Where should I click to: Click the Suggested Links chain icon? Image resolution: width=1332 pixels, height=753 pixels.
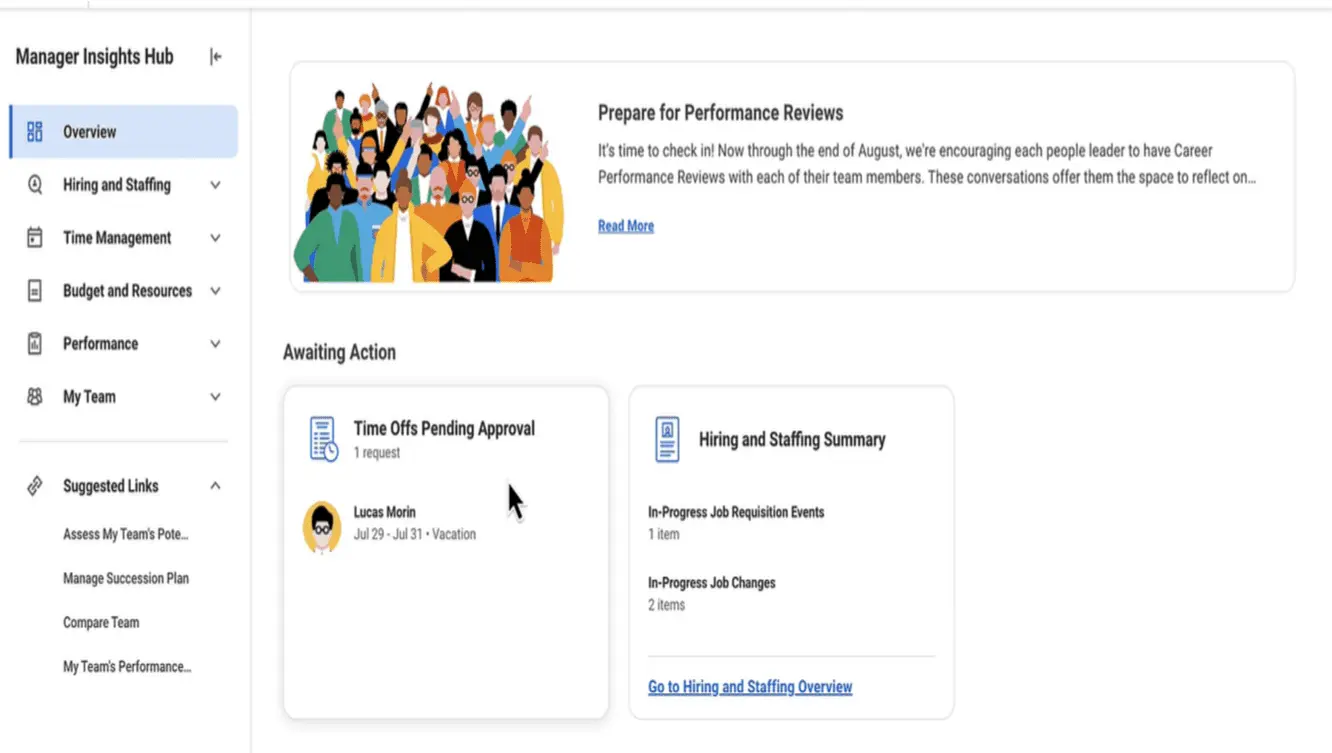pos(35,486)
